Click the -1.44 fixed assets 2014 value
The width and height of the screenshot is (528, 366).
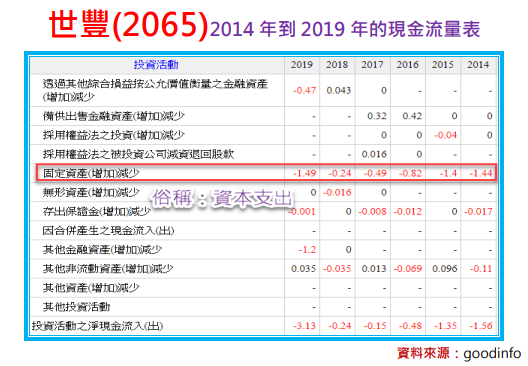pos(481,173)
